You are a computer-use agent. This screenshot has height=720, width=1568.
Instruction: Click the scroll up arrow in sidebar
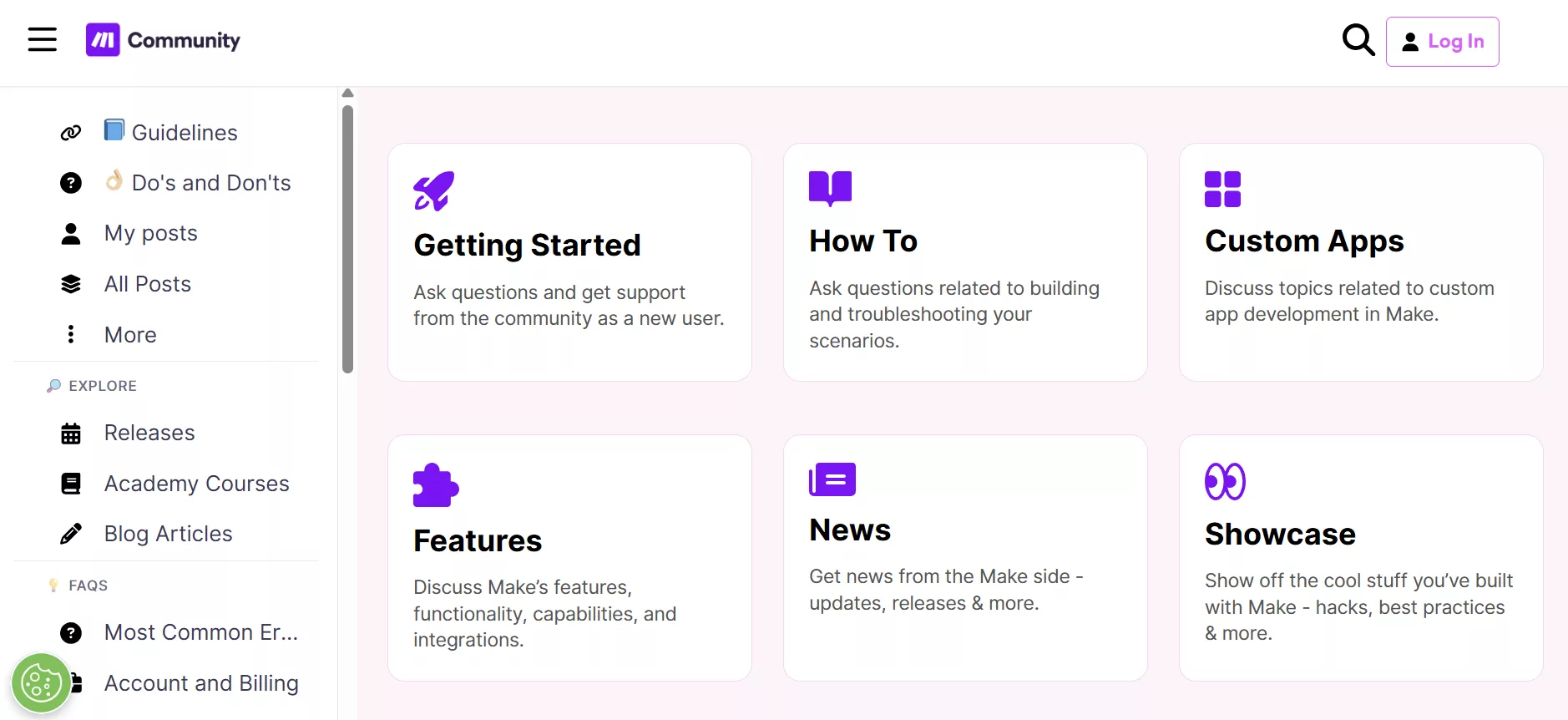(x=348, y=93)
